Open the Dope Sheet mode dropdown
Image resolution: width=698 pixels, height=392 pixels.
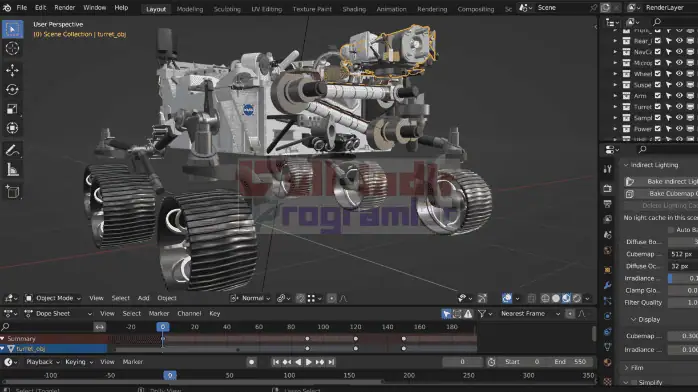[x=58, y=314]
